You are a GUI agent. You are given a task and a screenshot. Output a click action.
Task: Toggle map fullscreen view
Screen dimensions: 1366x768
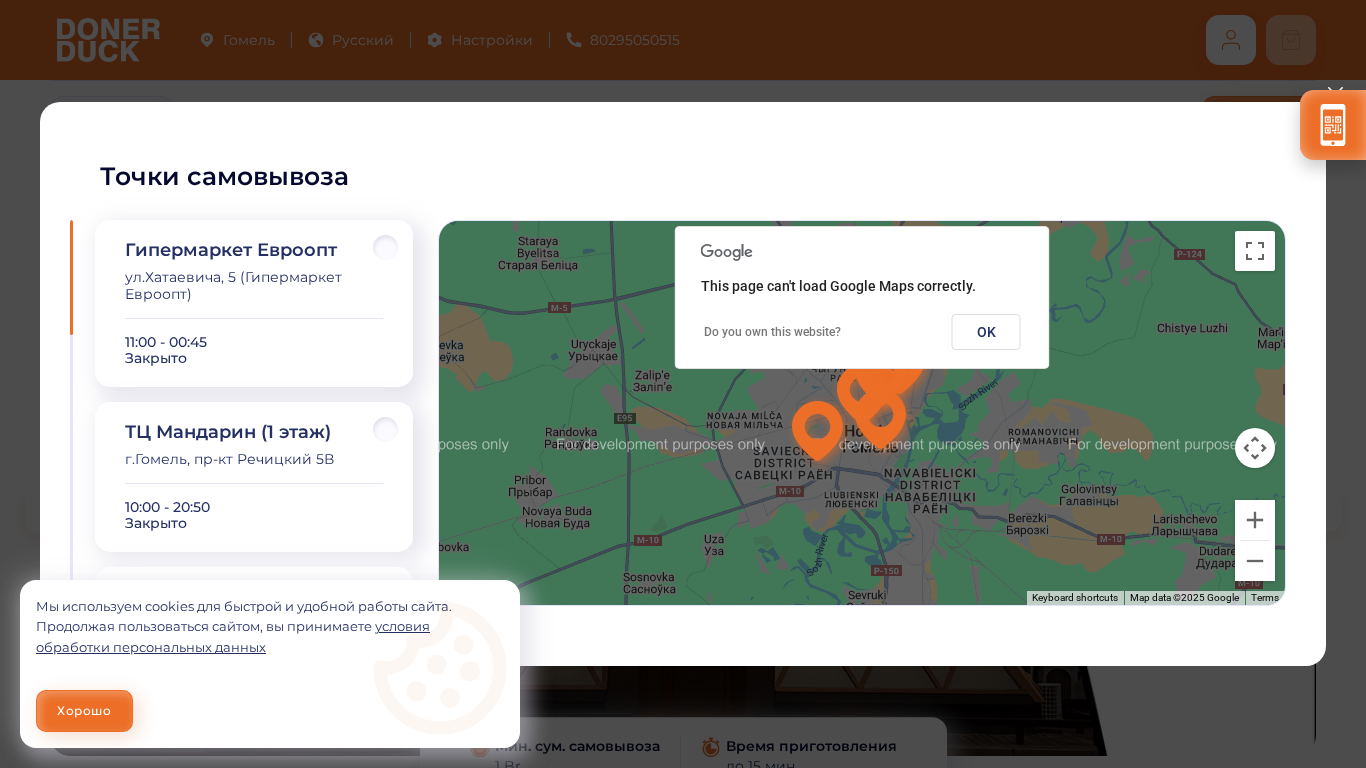click(x=1255, y=251)
